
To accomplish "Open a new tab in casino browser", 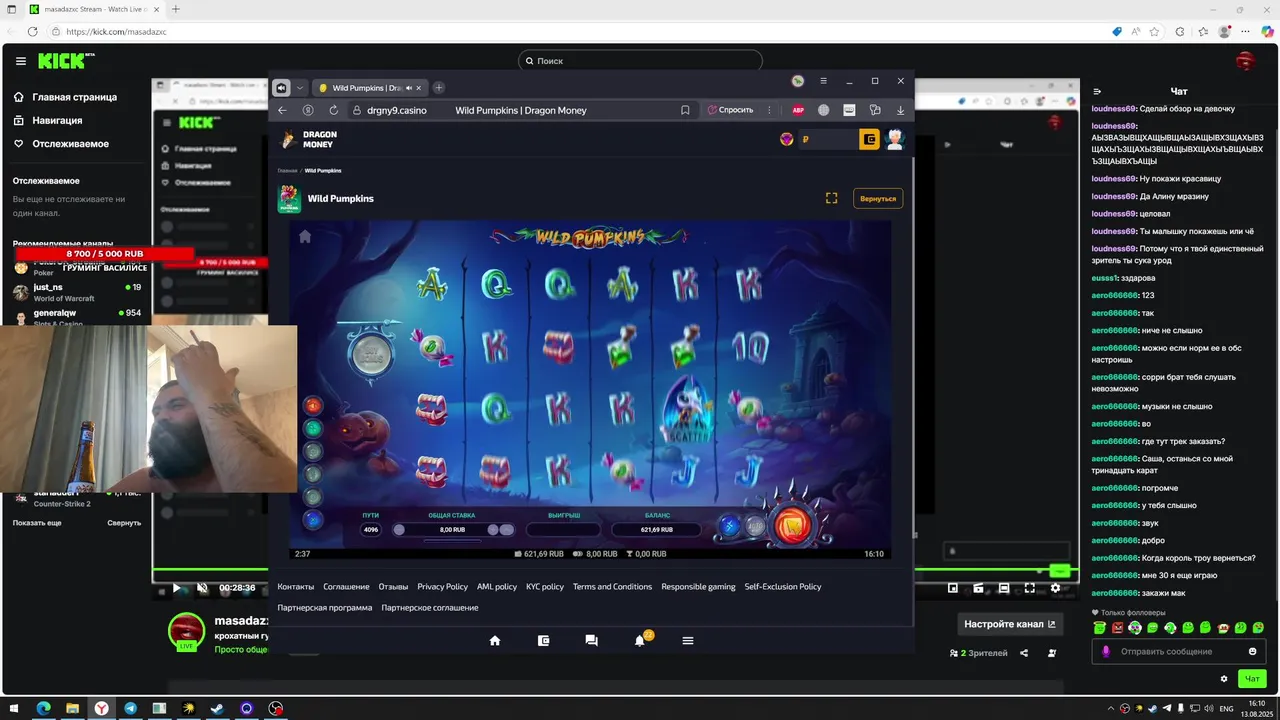I will point(438,88).
